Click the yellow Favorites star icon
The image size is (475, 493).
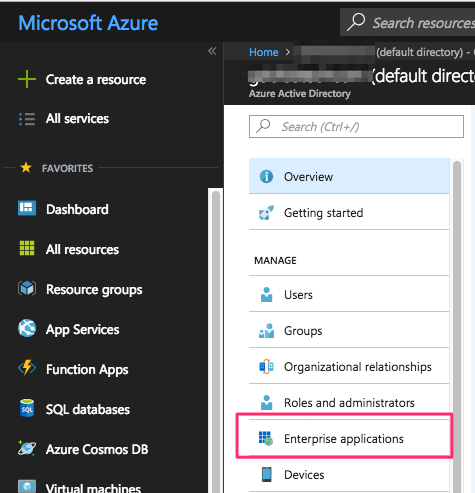[x=26, y=168]
